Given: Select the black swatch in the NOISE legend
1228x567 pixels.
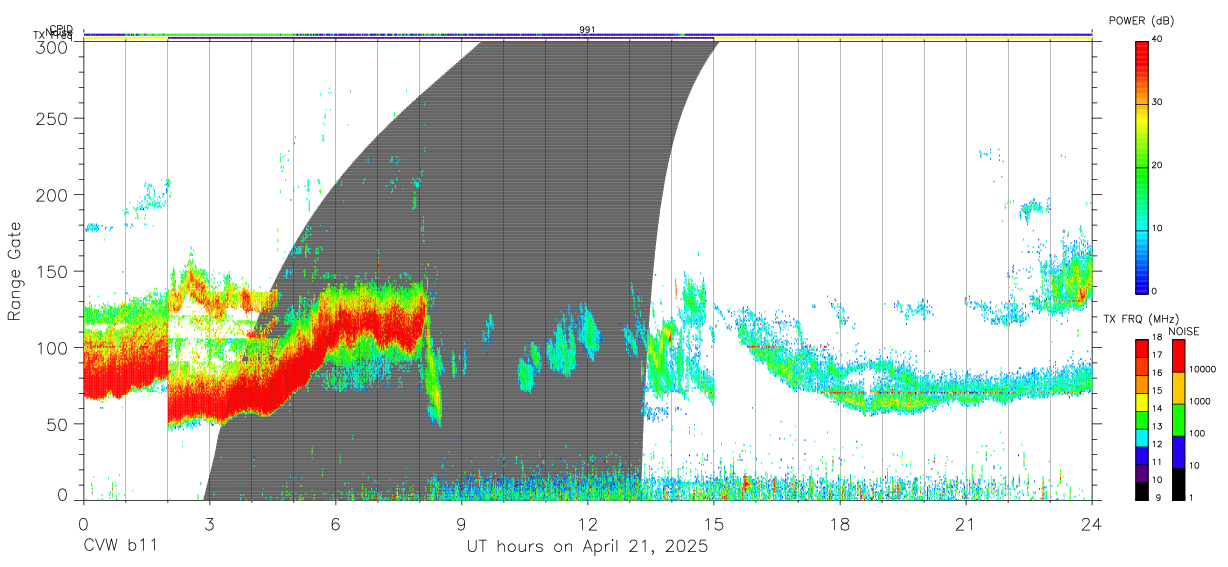Looking at the screenshot, I should coord(1177,484).
